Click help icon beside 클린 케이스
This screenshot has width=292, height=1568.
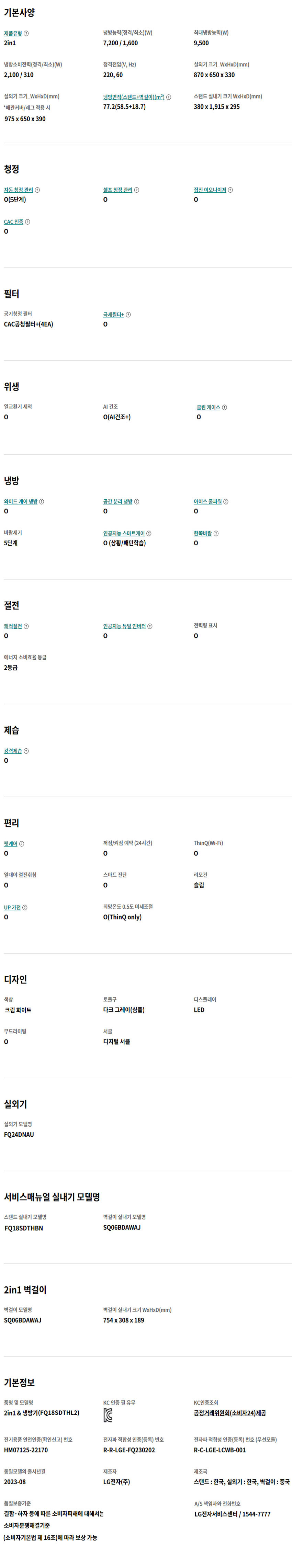pos(224,407)
